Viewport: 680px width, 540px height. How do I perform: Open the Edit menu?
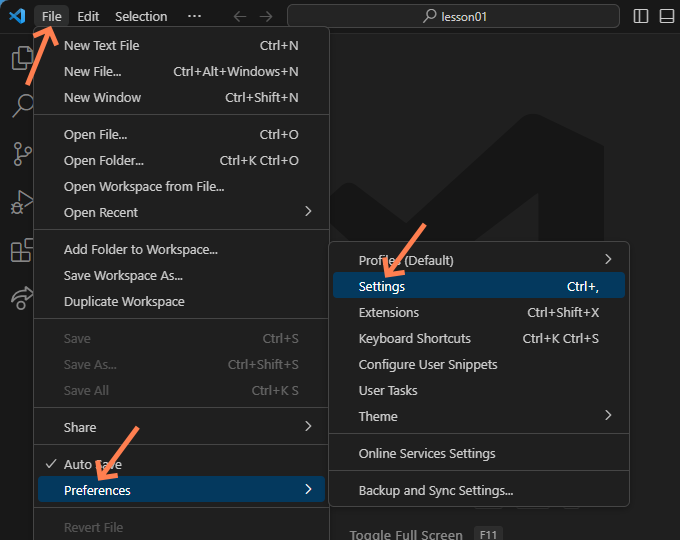pos(88,16)
